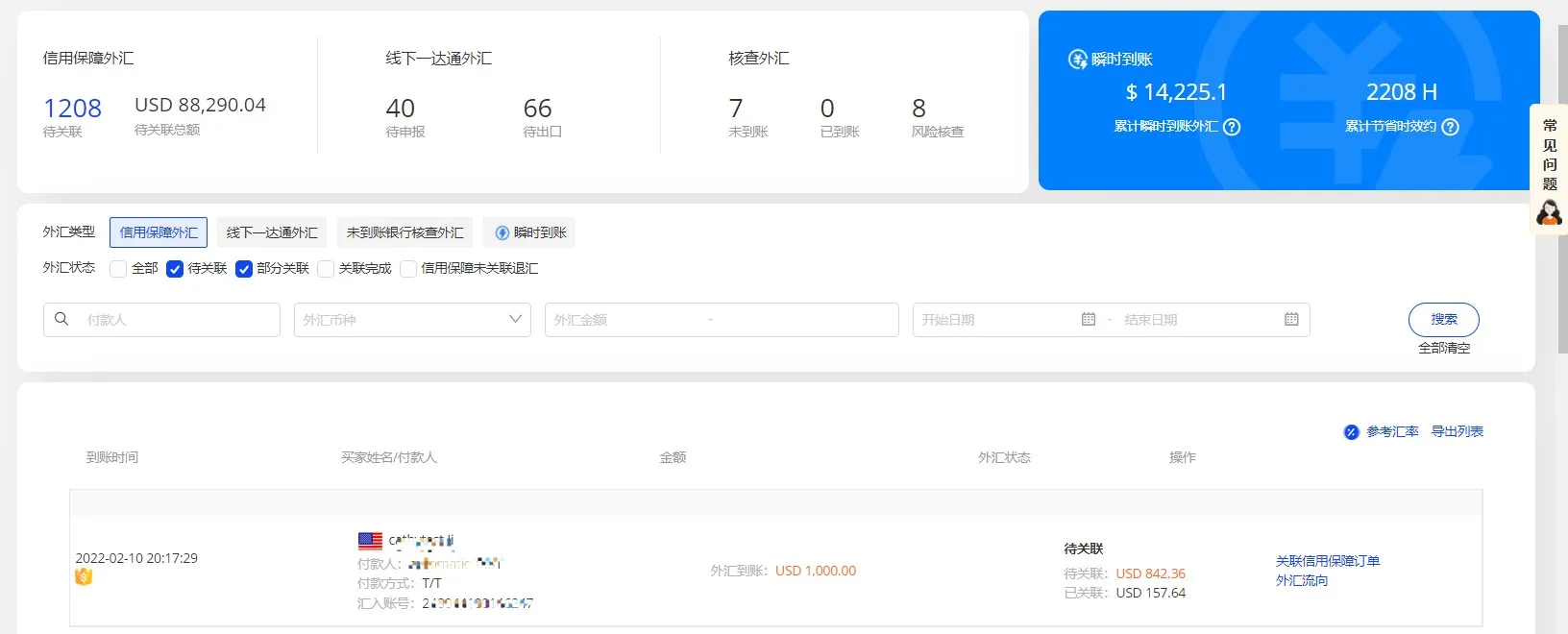Click the 2208 H value

pyautogui.click(x=1402, y=92)
